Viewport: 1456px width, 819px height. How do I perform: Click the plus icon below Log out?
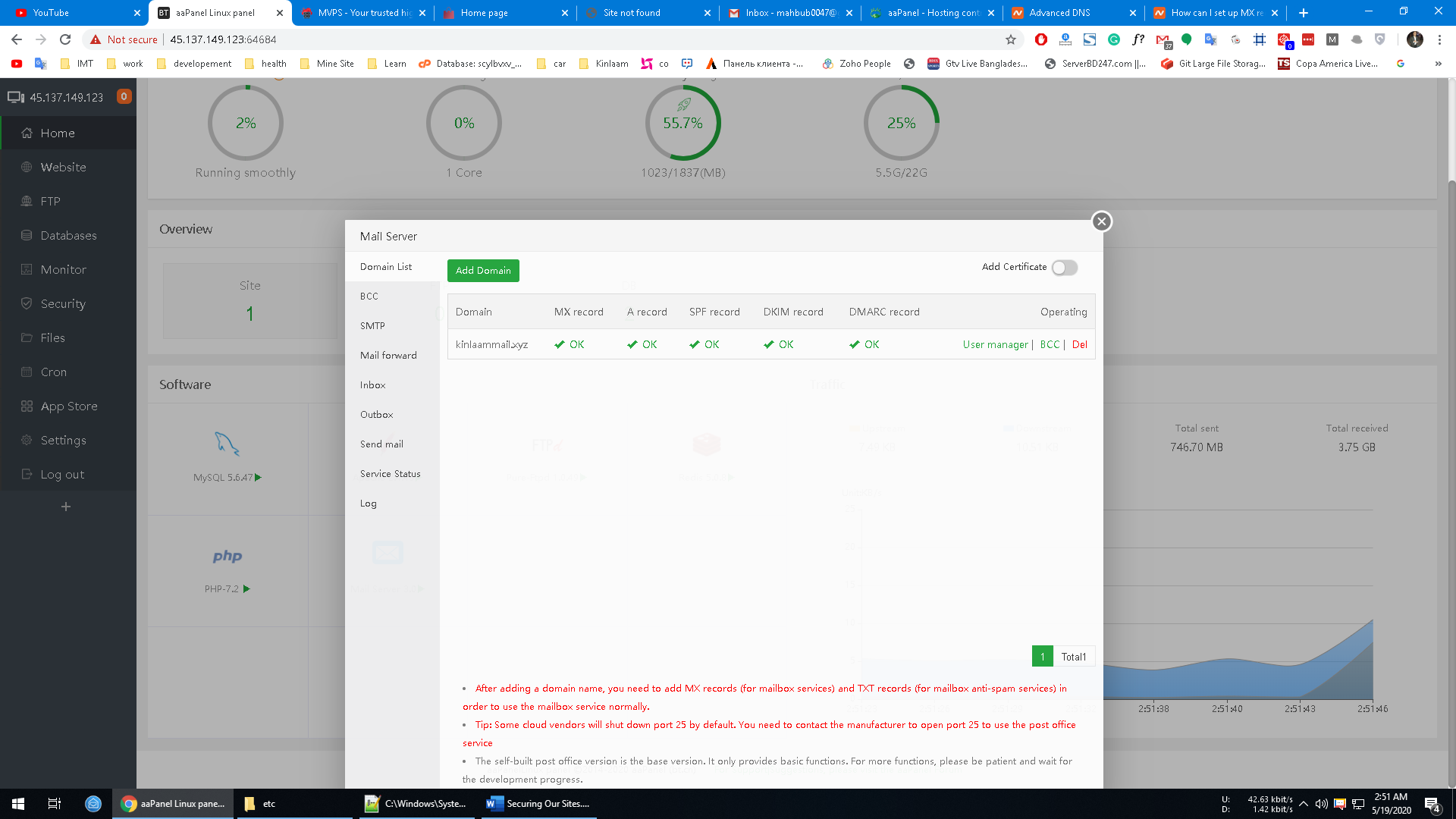click(66, 507)
